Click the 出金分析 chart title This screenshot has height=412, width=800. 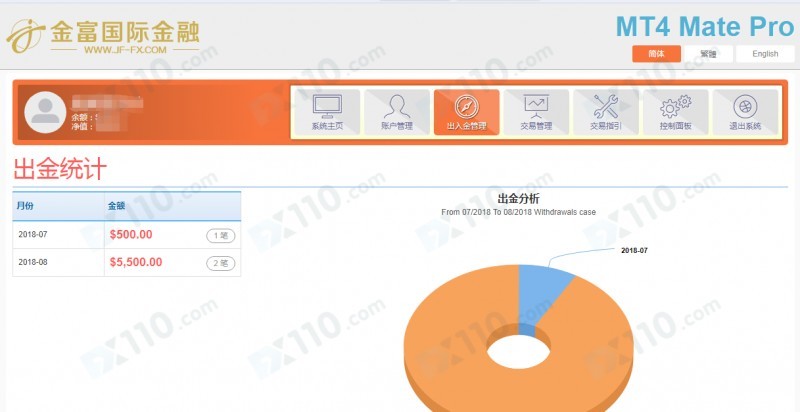tap(518, 198)
